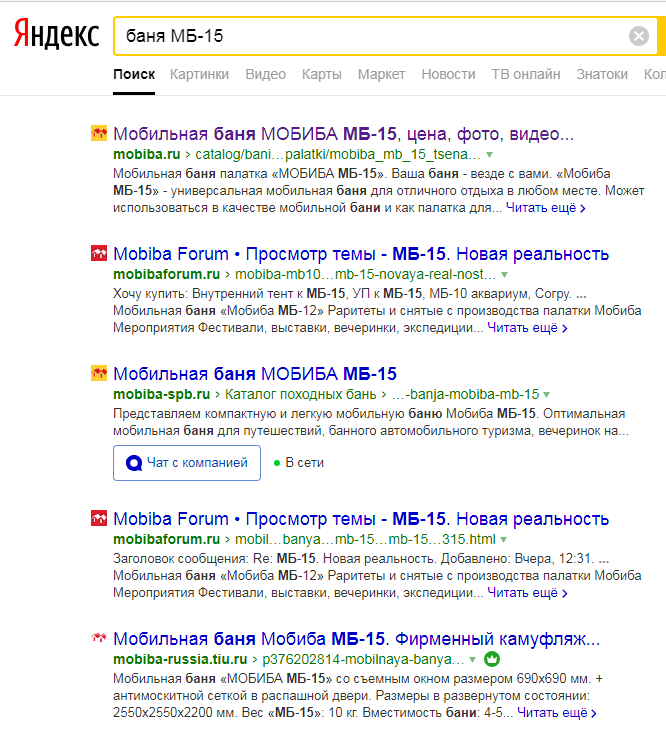Open Мобильная баня МОБИБА МБ-15, цена, фото link
Screen dimensions: 666x742
tap(343, 134)
